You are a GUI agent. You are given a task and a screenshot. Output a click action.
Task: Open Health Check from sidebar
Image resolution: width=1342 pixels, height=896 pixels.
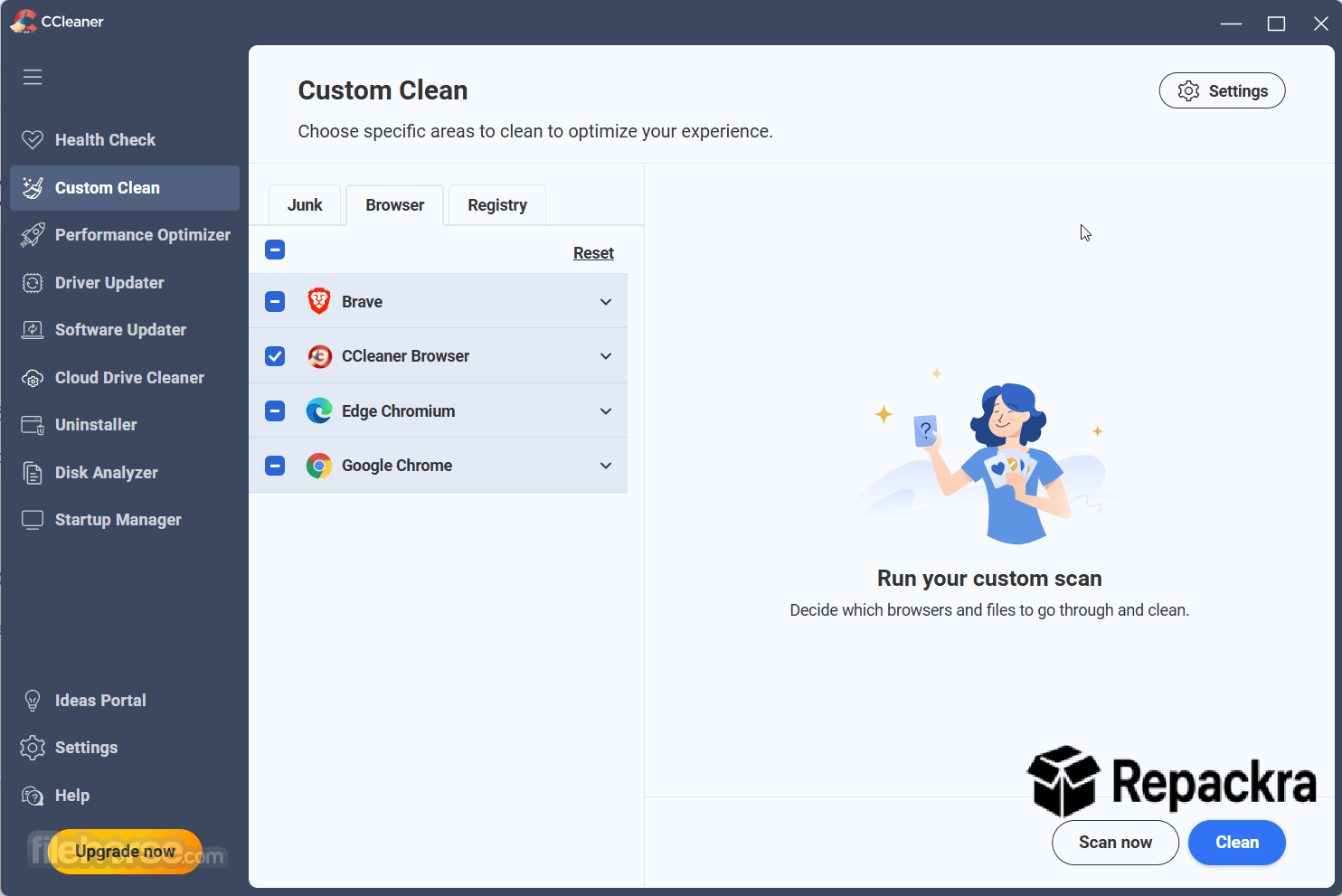125,140
